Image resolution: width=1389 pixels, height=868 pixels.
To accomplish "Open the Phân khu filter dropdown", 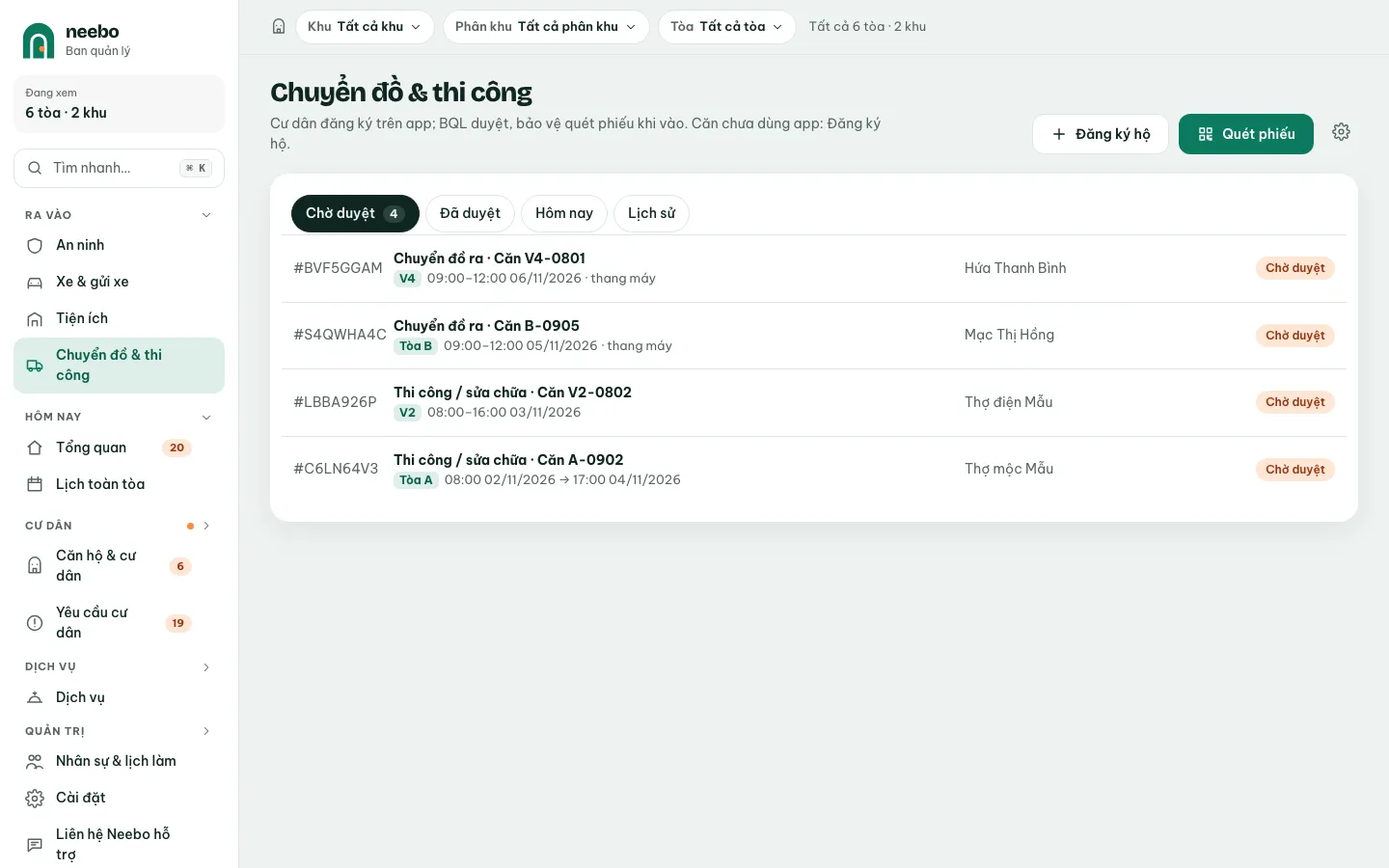I will [546, 27].
